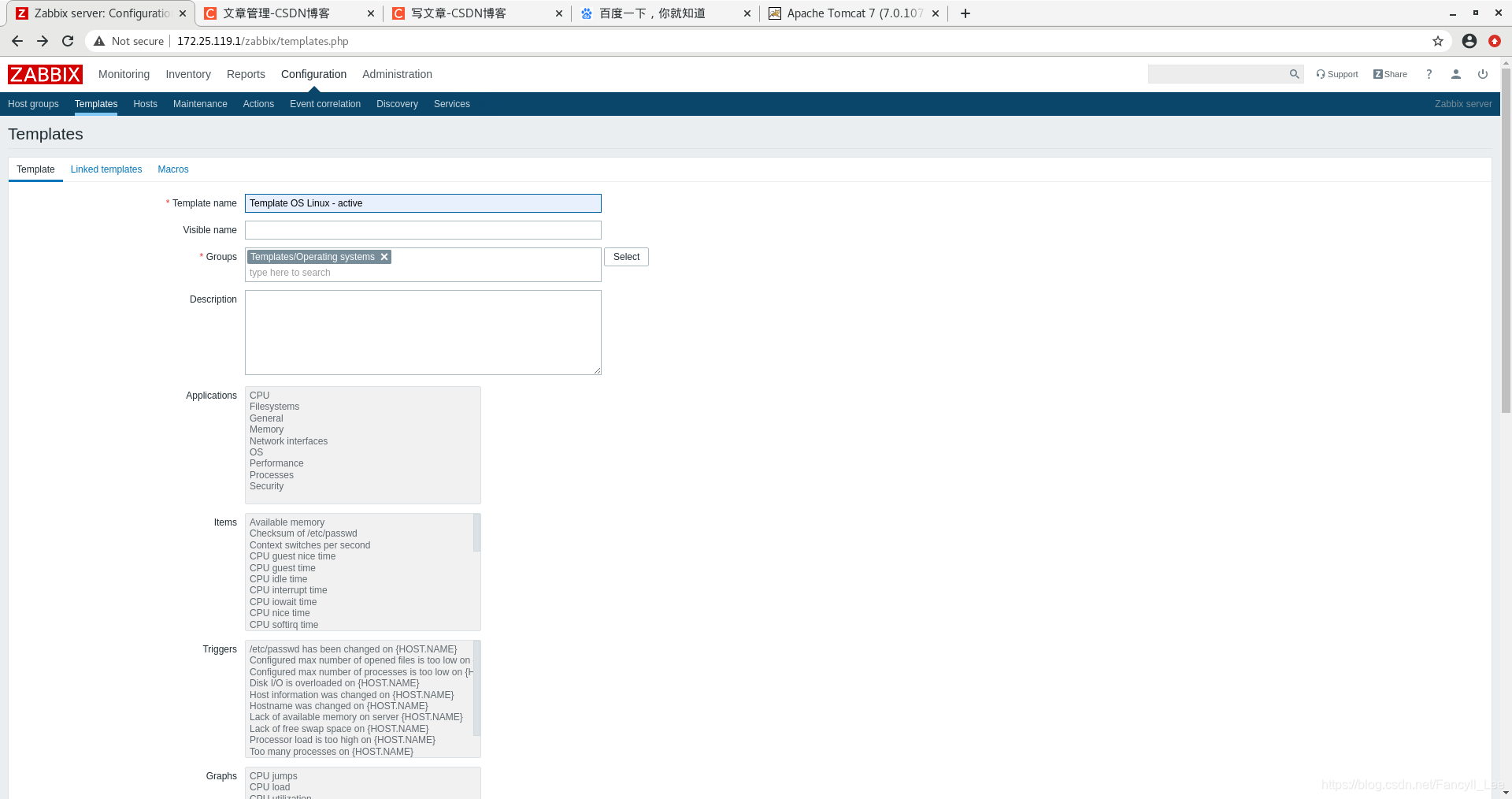Go to Services submenu
This screenshot has height=799, width=1512.
[452, 104]
